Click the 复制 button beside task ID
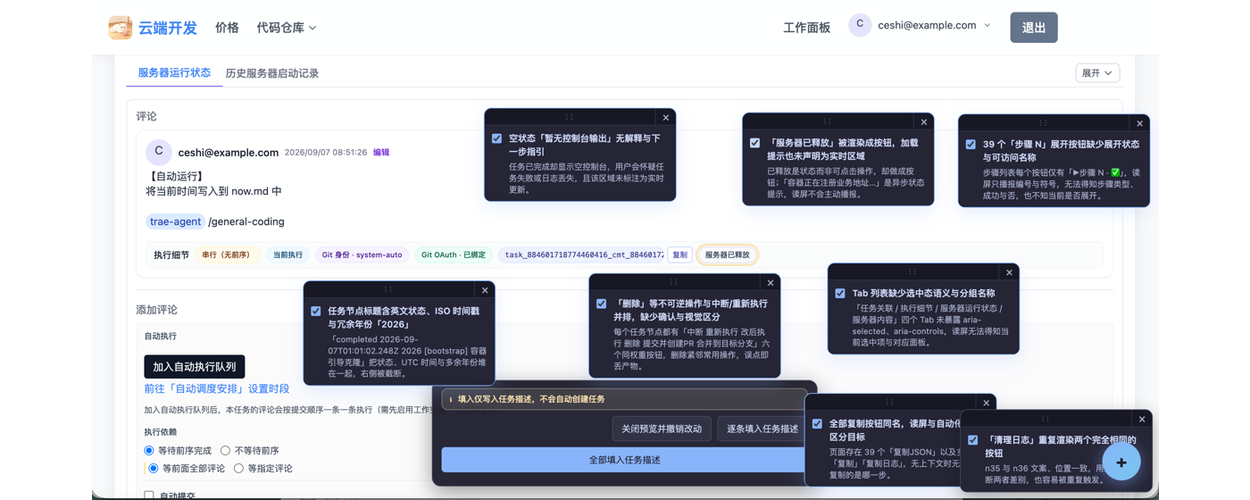The width and height of the screenshot is (1250, 500). point(679,255)
